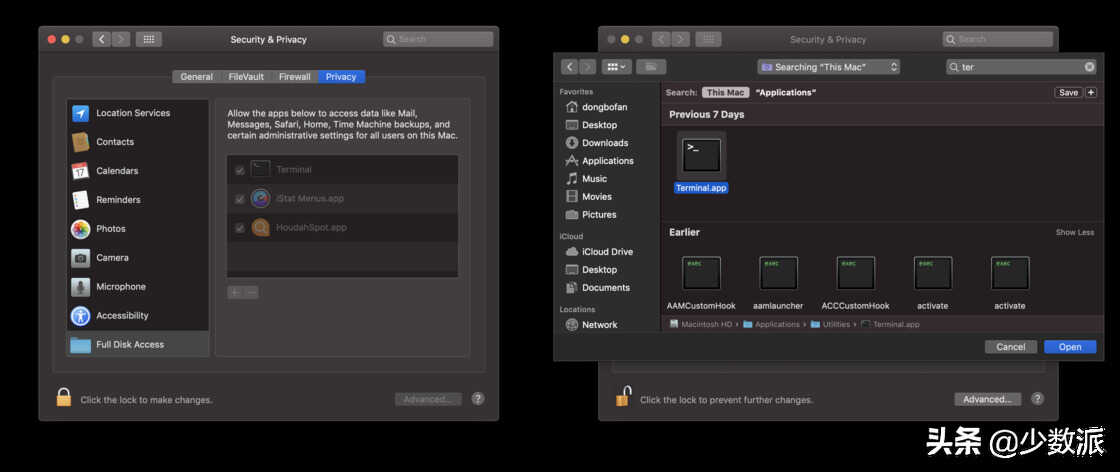Viewport: 1120px width, 472px height.
Task: Toggle the Terminal checkbox in Full Disk Access
Action: (x=239, y=170)
